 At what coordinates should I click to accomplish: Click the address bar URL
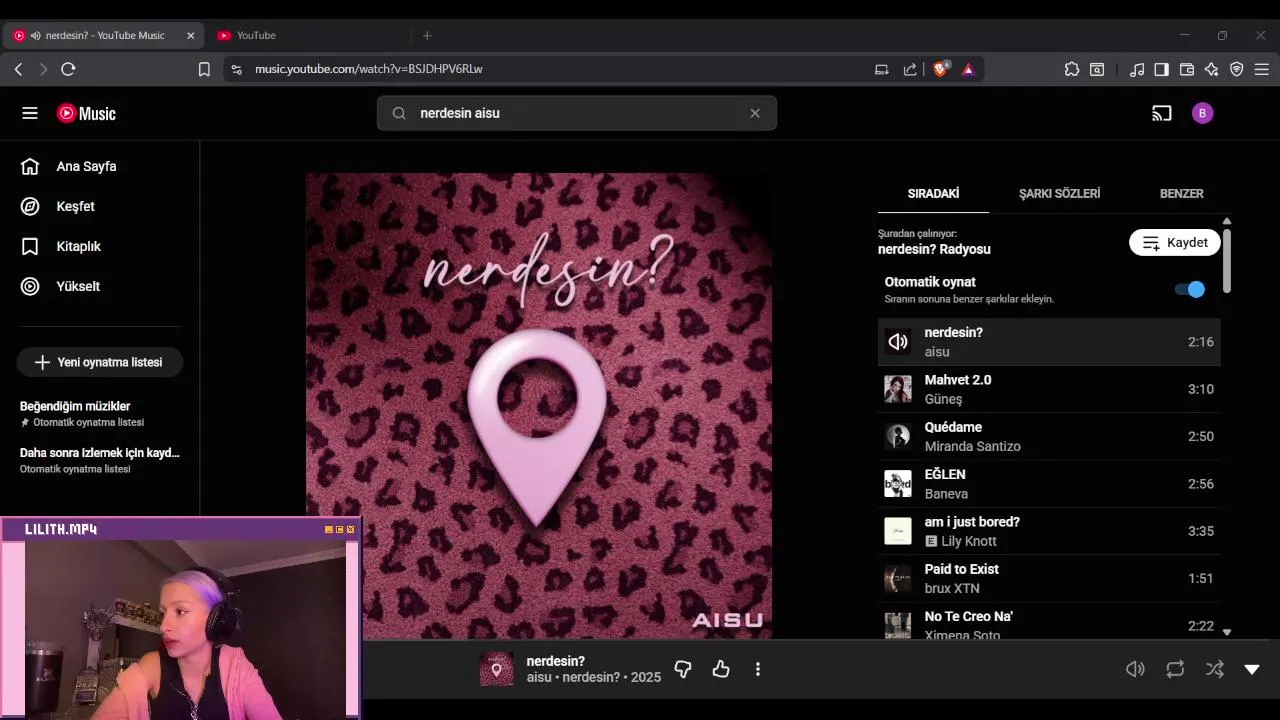(369, 69)
